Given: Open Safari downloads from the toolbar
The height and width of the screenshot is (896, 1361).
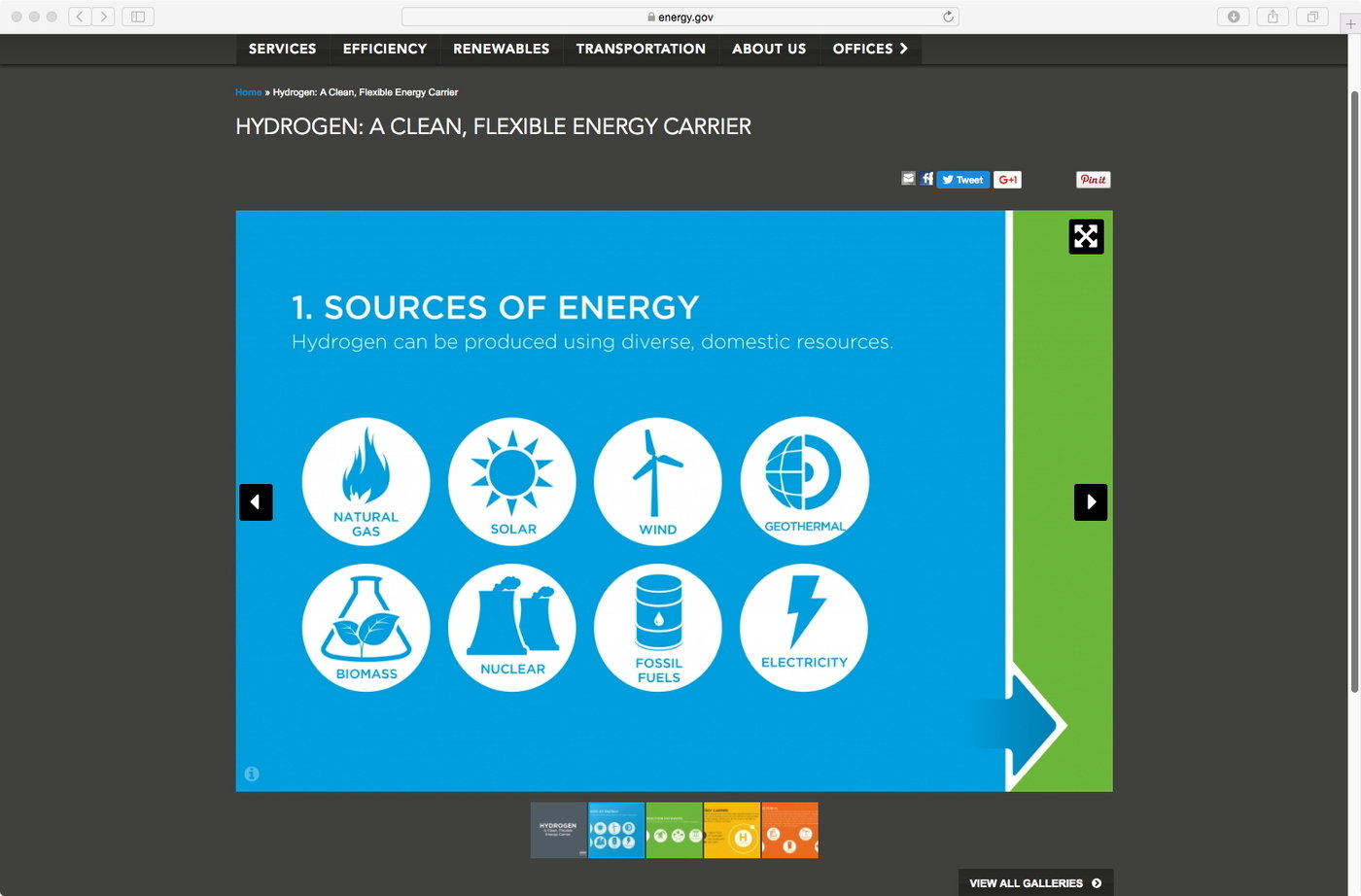Looking at the screenshot, I should point(1233,16).
